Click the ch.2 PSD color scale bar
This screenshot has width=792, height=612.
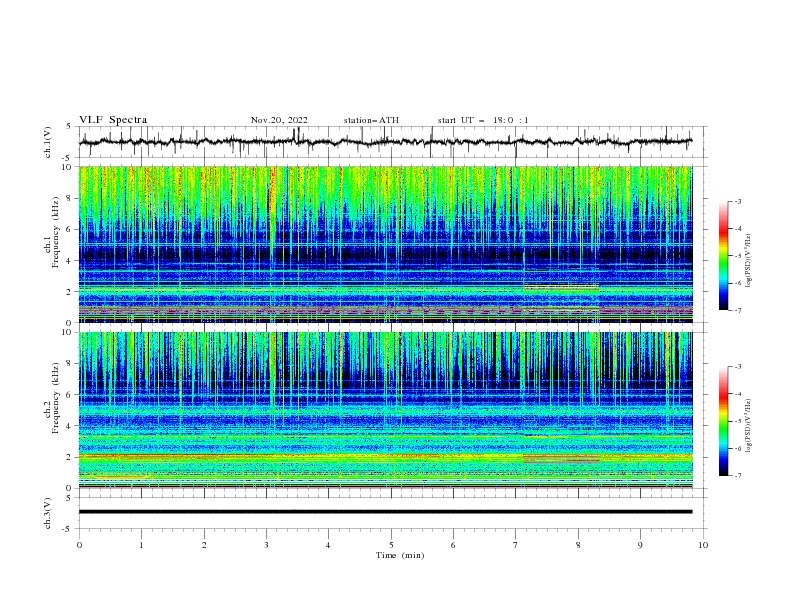[x=723, y=421]
